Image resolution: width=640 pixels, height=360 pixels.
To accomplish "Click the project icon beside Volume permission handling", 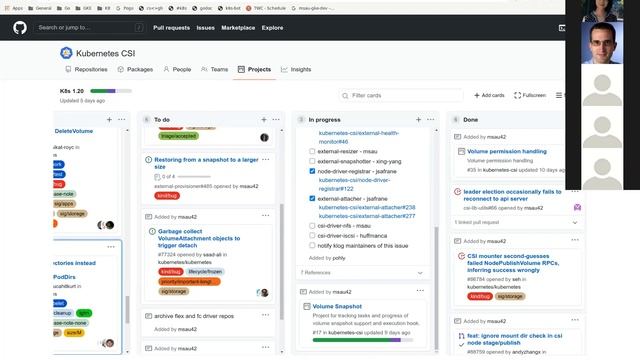I will click(x=461, y=151).
